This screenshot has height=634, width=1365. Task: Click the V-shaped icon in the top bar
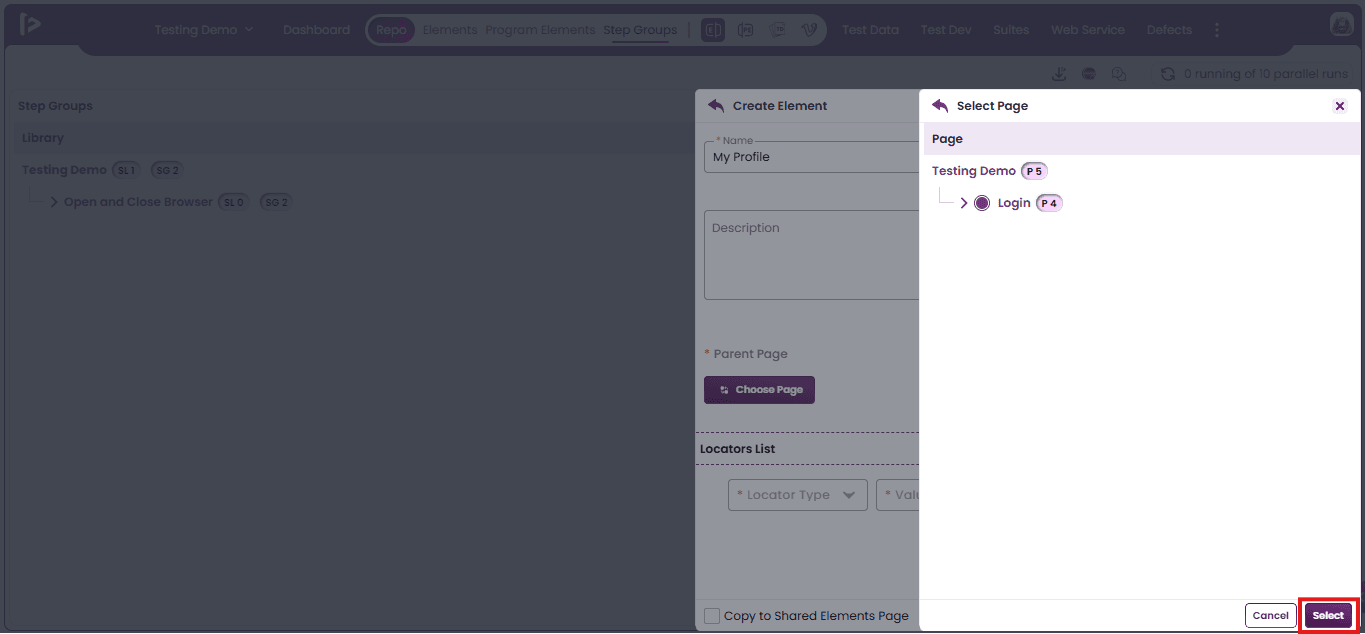click(x=809, y=30)
